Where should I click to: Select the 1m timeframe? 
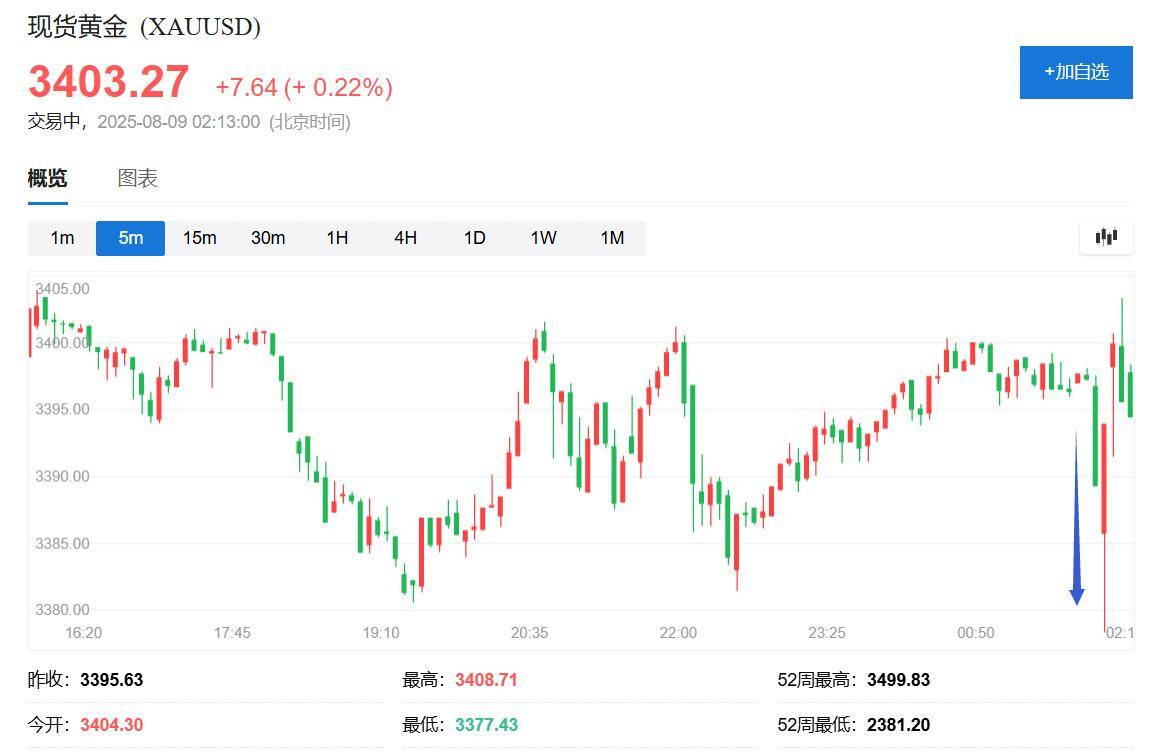62,238
